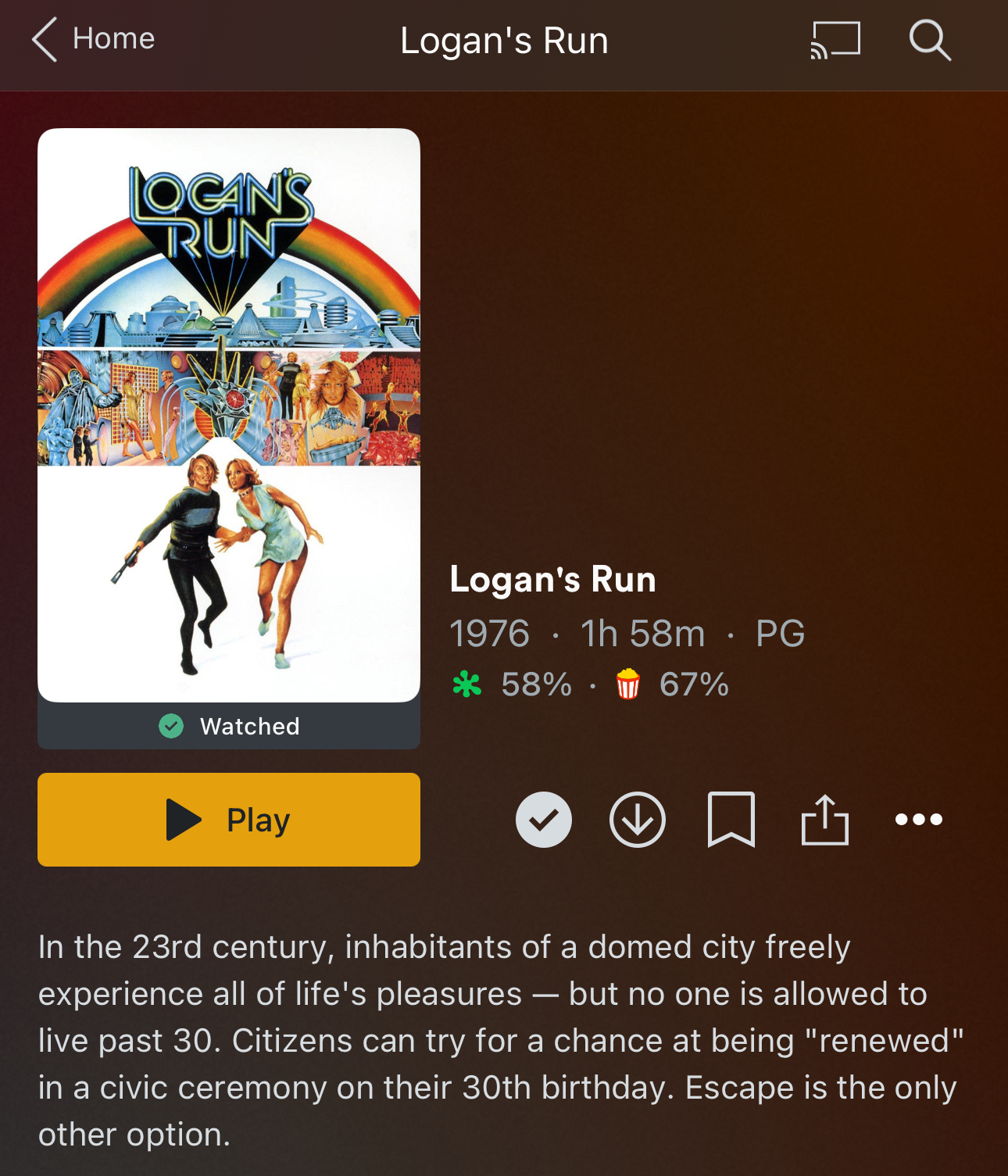Screen dimensions: 1008x1176
Task: Tap the popcorn audience score icon
Action: coord(628,685)
